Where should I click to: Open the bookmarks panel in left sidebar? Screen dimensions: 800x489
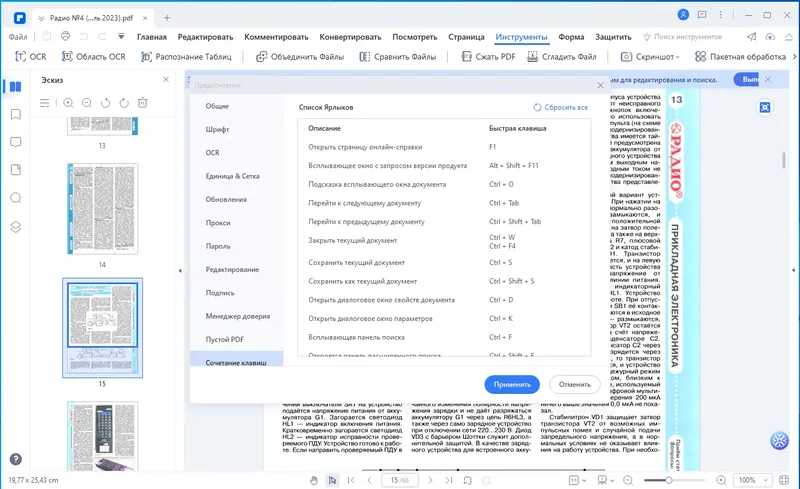[16, 114]
